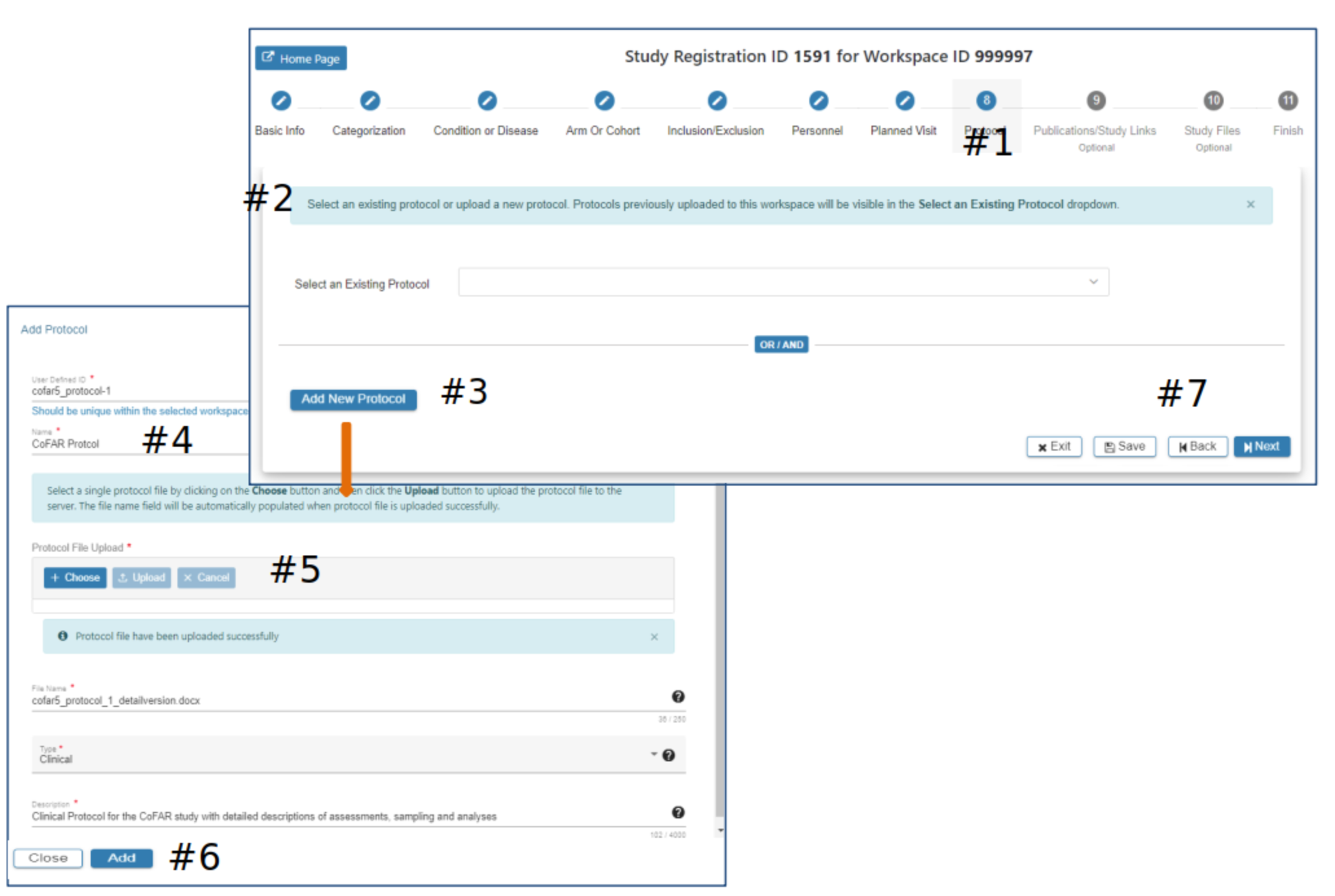Show help for the Type field
This screenshot has width=1335, height=896.
(x=669, y=756)
